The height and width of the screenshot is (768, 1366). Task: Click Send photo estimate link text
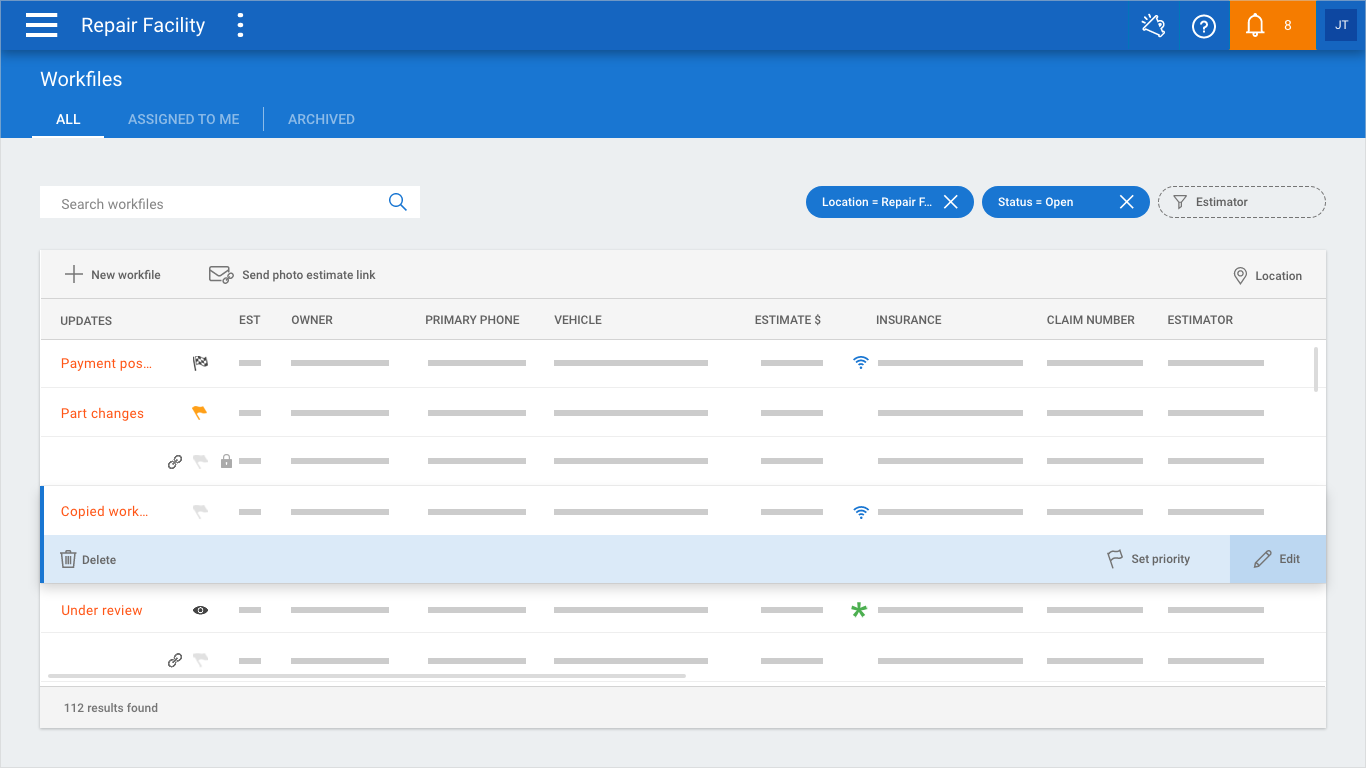coord(309,275)
